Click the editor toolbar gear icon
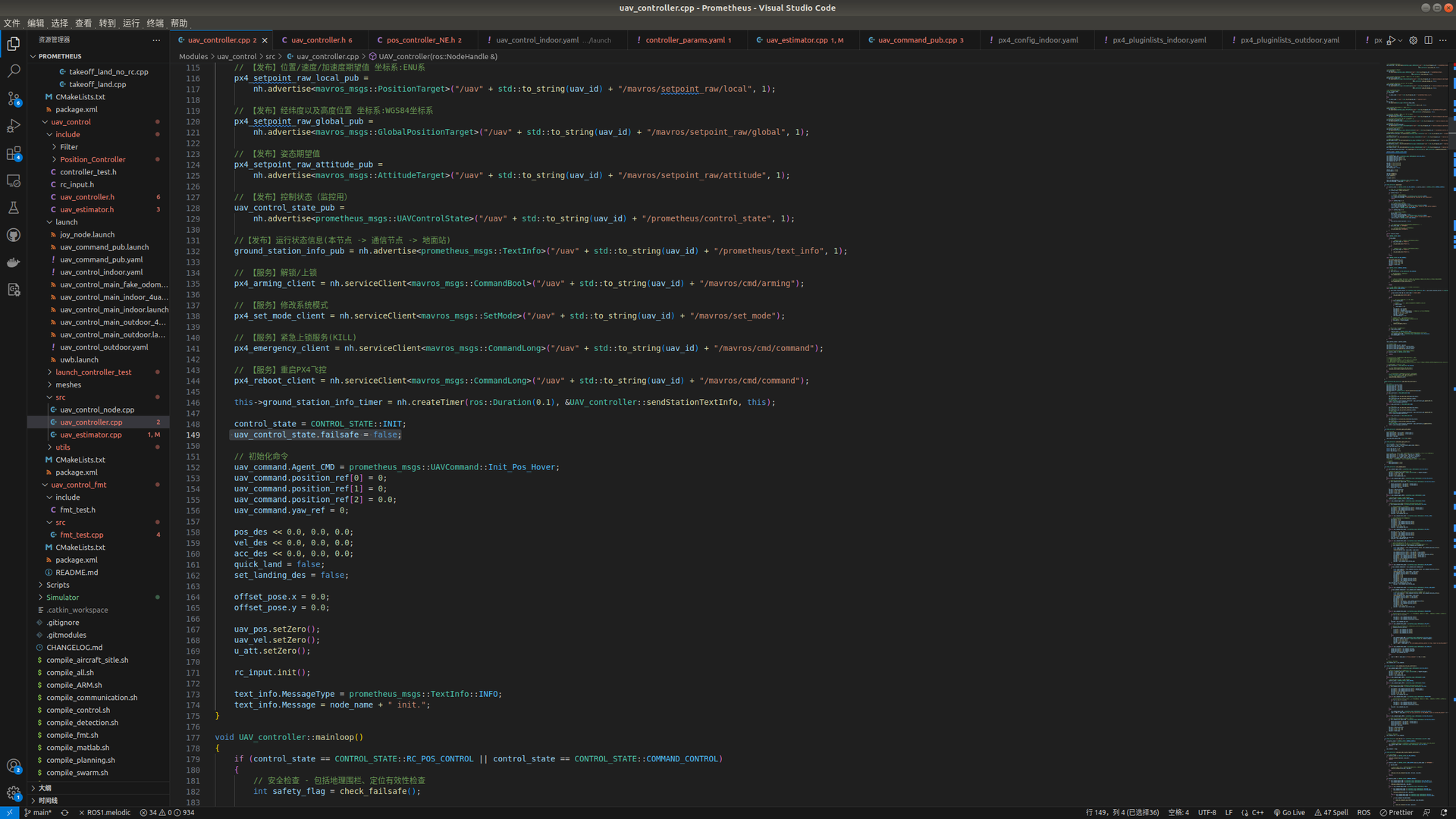Screen dimensions: 1456x819 [1413, 40]
